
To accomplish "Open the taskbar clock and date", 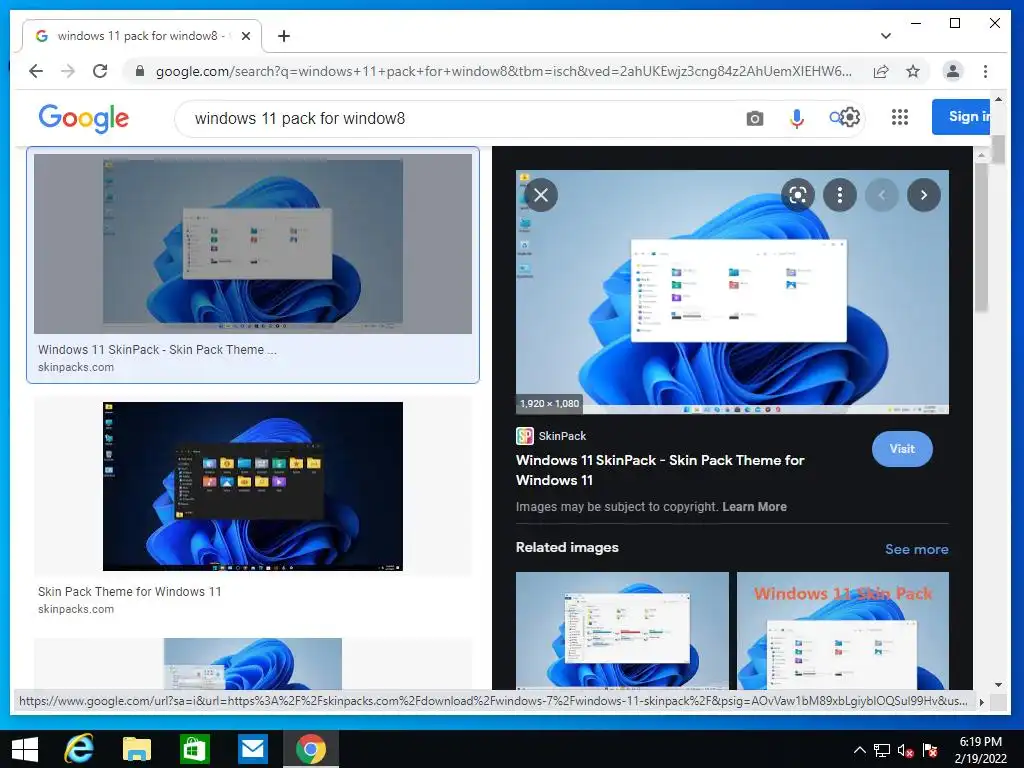I will click(x=980, y=750).
